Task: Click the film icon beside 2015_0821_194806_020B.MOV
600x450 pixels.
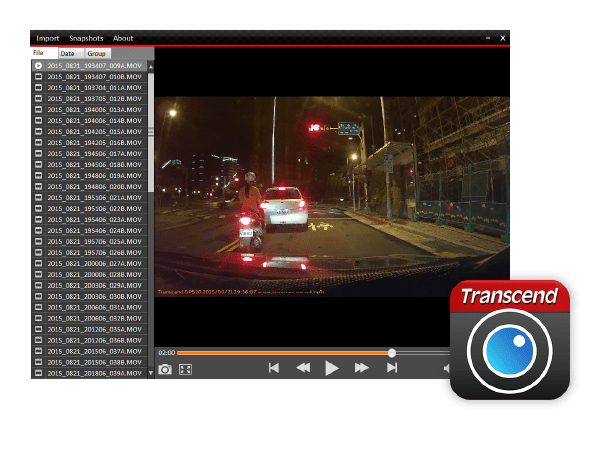Action: click(39, 186)
